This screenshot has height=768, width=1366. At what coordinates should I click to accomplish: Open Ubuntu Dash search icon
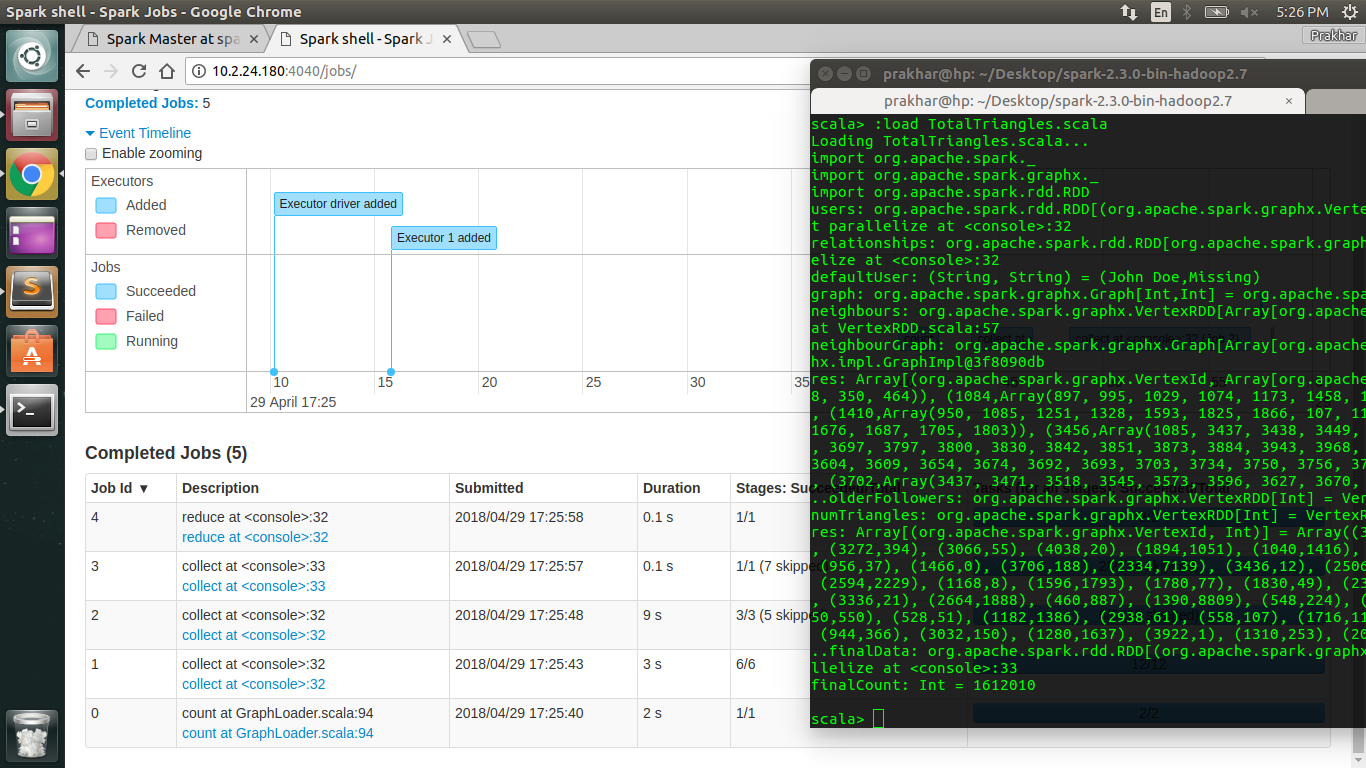coord(32,56)
